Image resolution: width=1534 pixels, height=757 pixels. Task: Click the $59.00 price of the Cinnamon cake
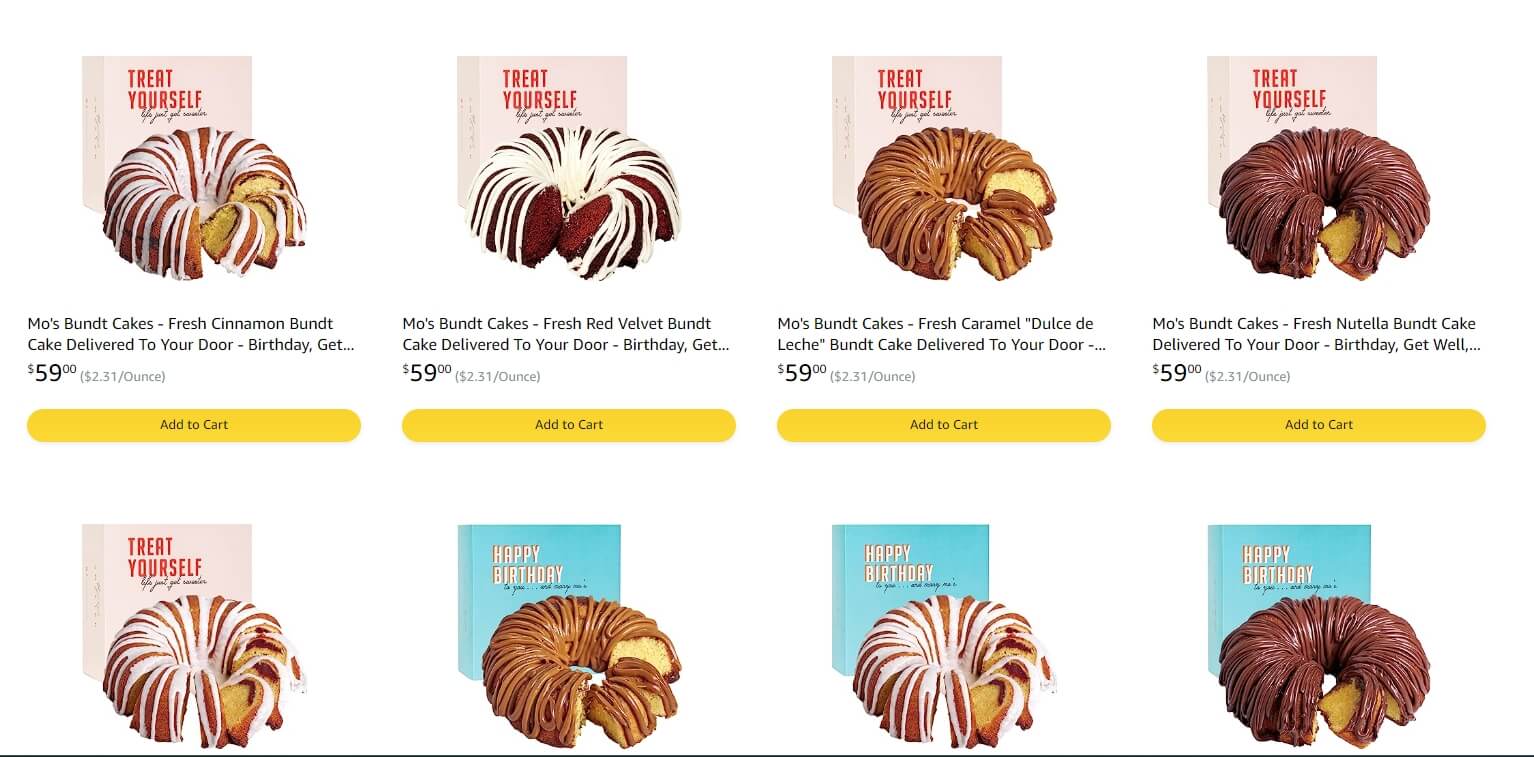52,373
